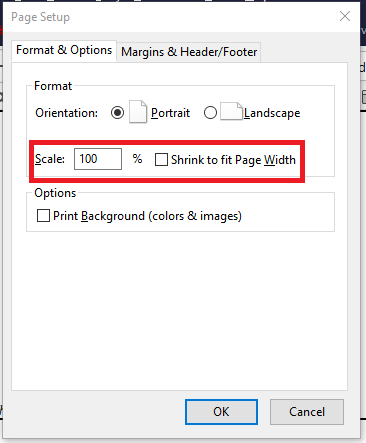
Task: Select the Portrait orientation radio button
Action: [117, 113]
